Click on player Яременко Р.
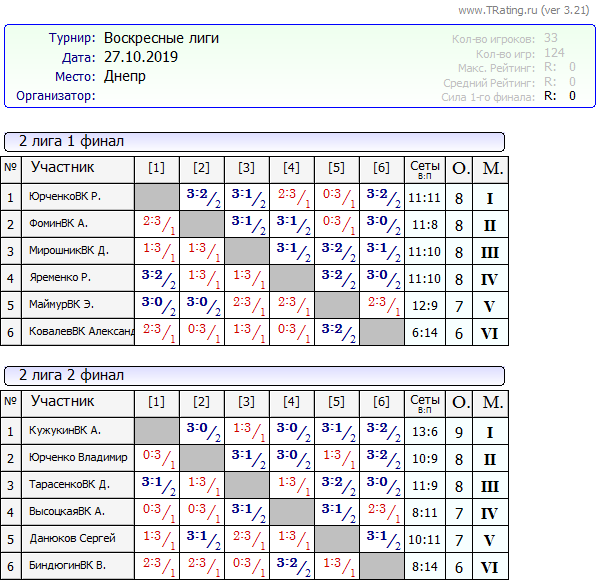The height and width of the screenshot is (580, 600). coord(60,278)
